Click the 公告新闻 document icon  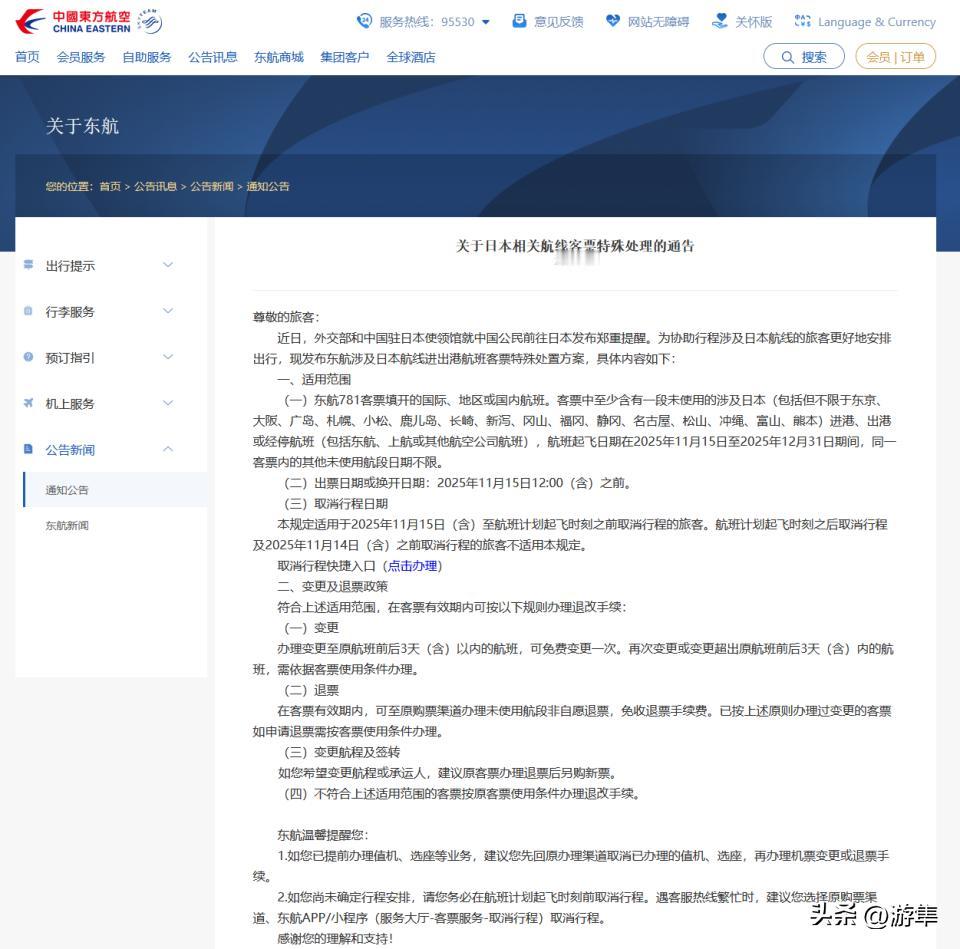[28, 449]
